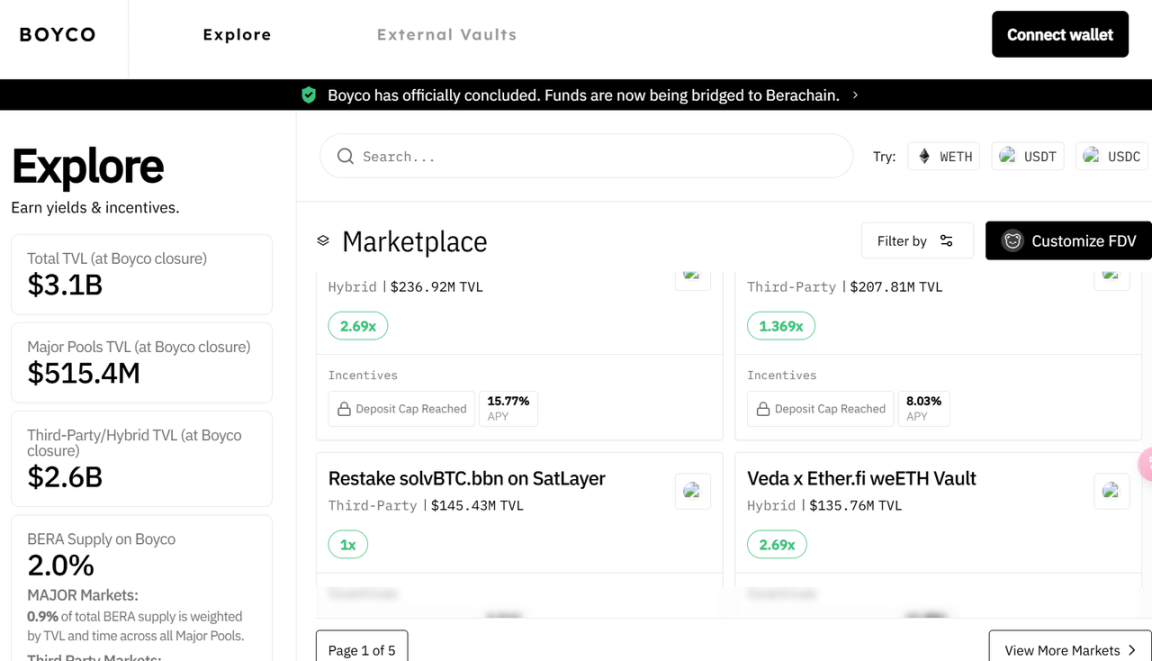1152x661 pixels.
Task: Expand the banner announcement chevron
Action: [x=855, y=95]
